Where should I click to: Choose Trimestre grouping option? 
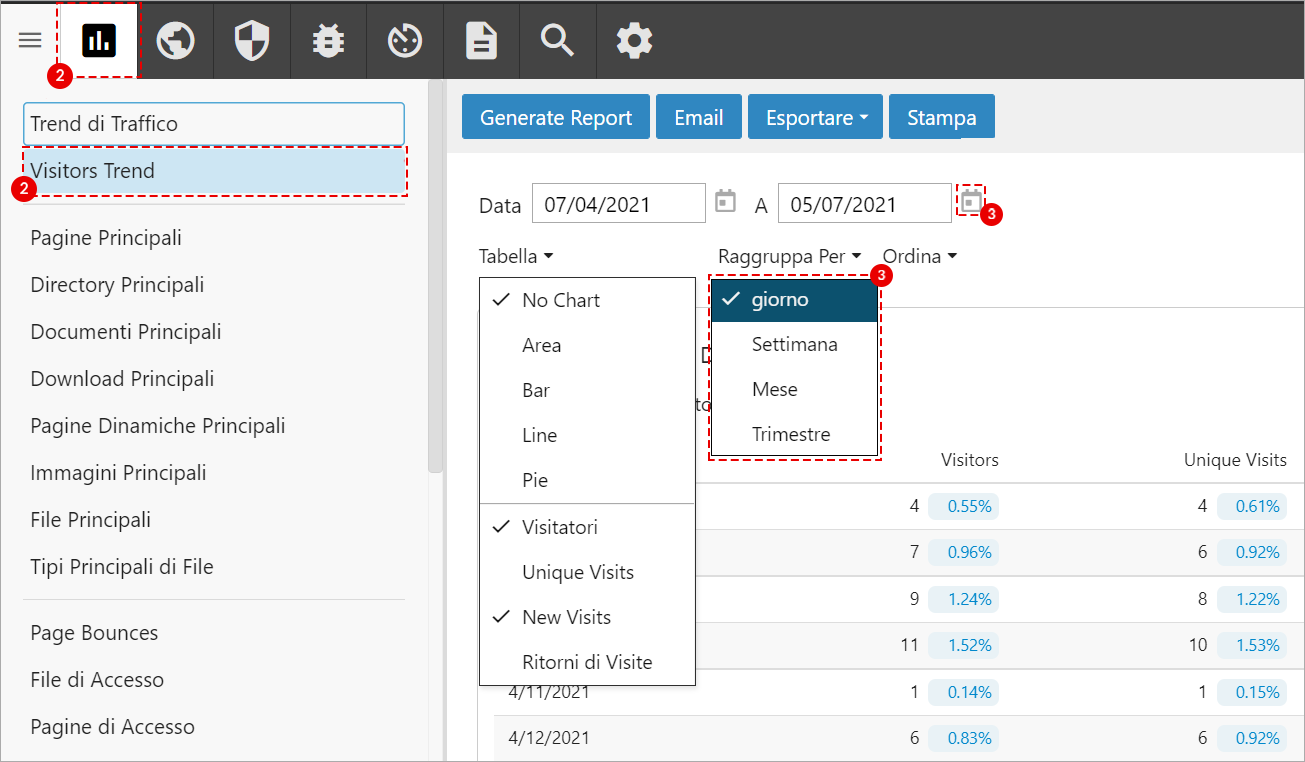(790, 434)
